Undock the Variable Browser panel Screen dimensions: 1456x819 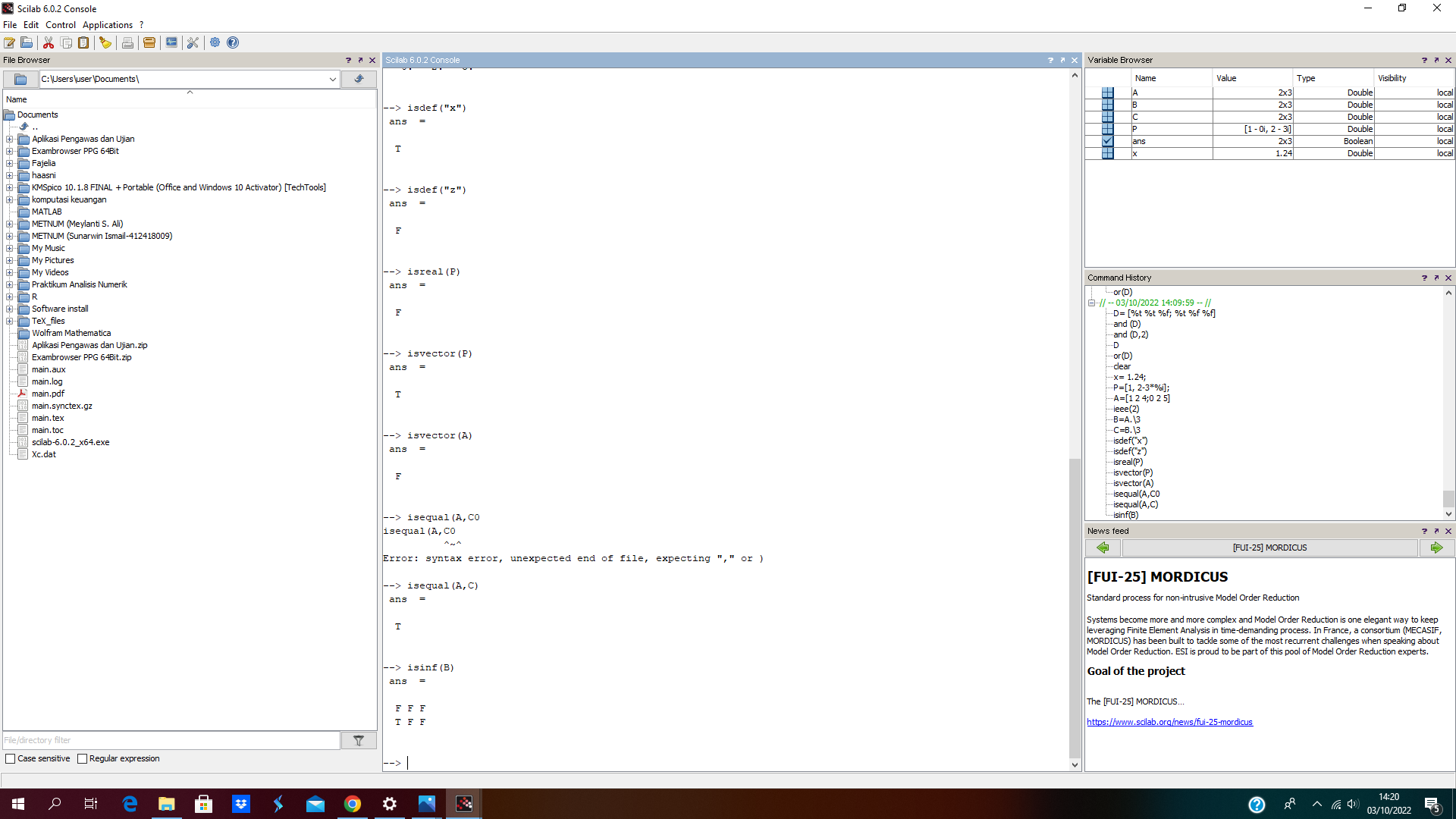point(1436,60)
